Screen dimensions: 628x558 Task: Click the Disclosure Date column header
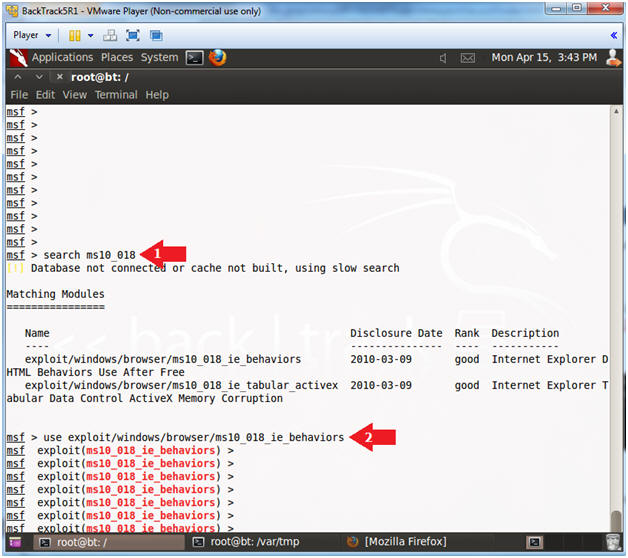click(x=396, y=333)
